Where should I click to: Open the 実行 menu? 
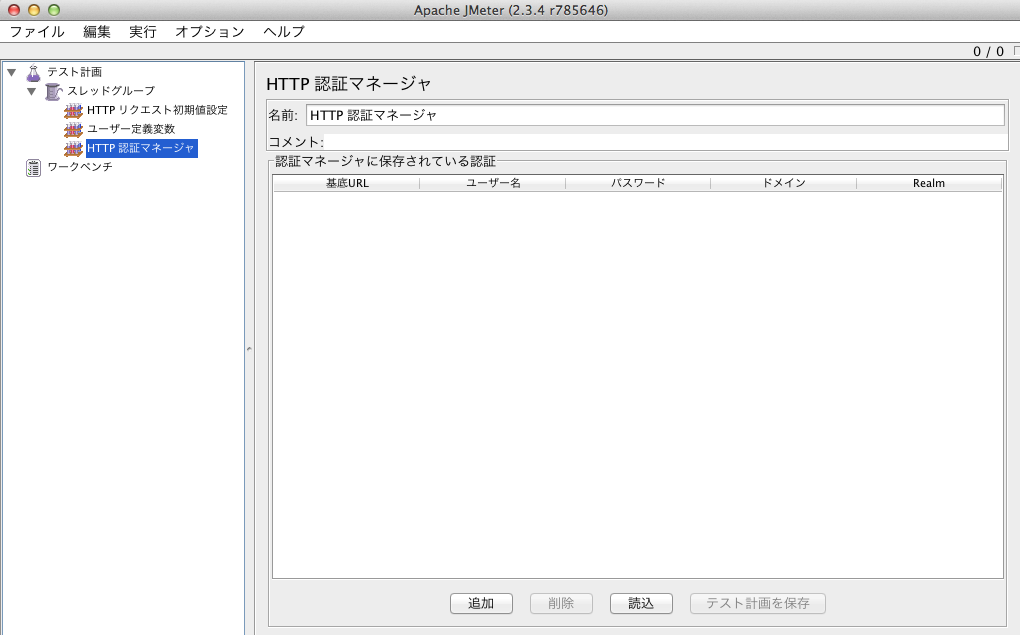coord(143,31)
